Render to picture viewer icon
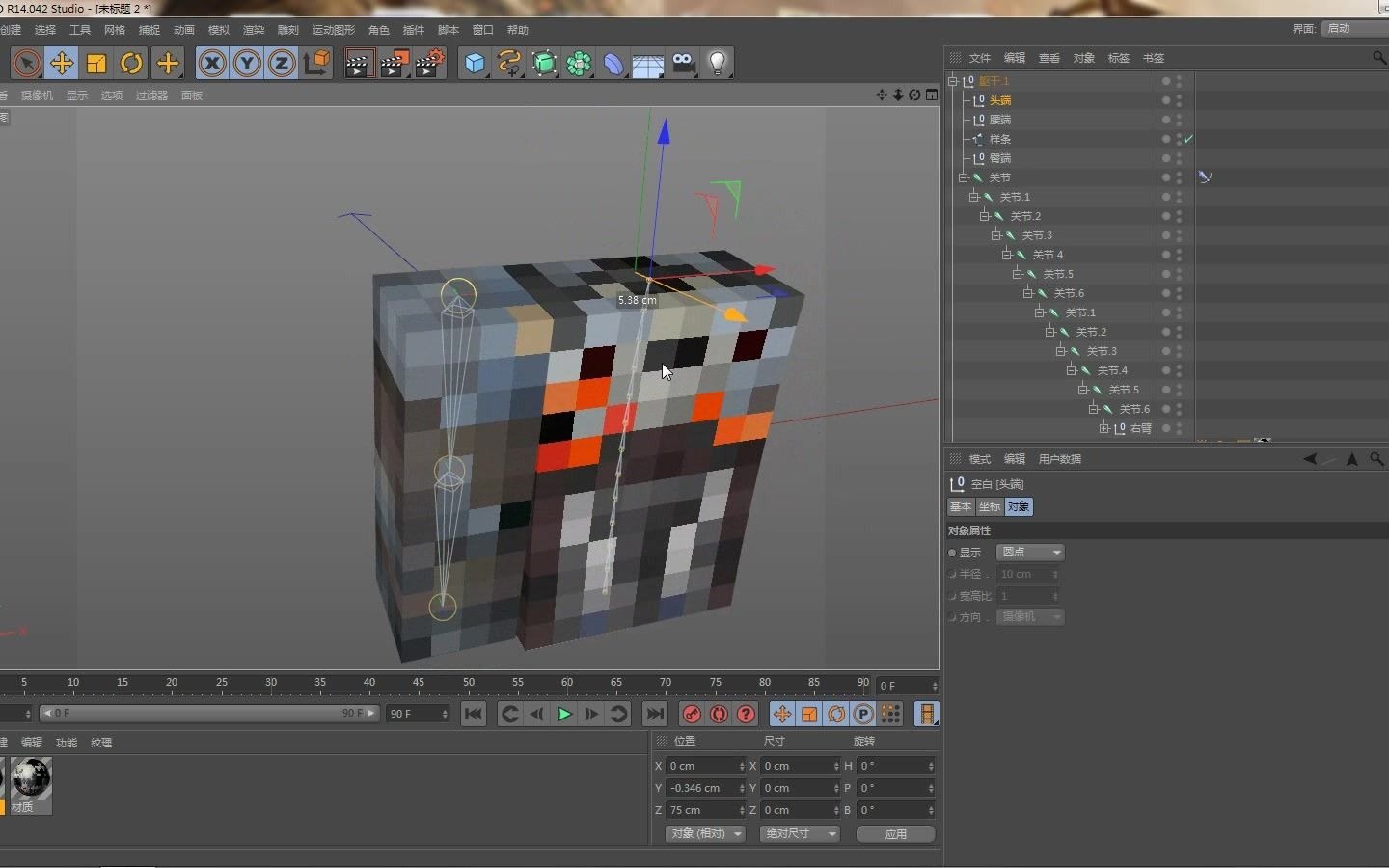Viewport: 1389px width, 868px height. coord(394,64)
